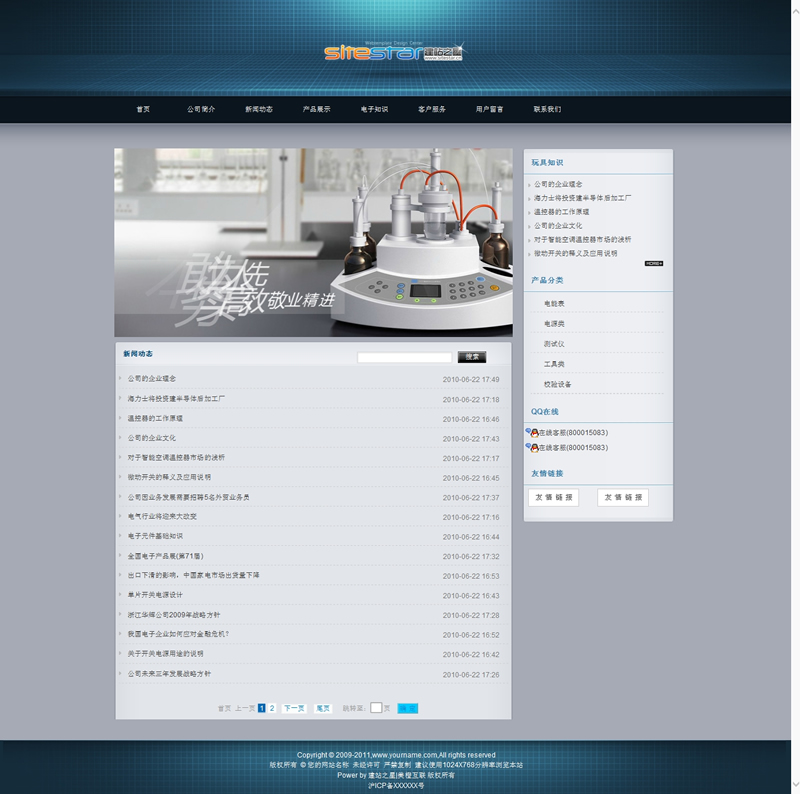Click the SiteStar logo in header
This screenshot has height=794, width=800.
tap(394, 52)
